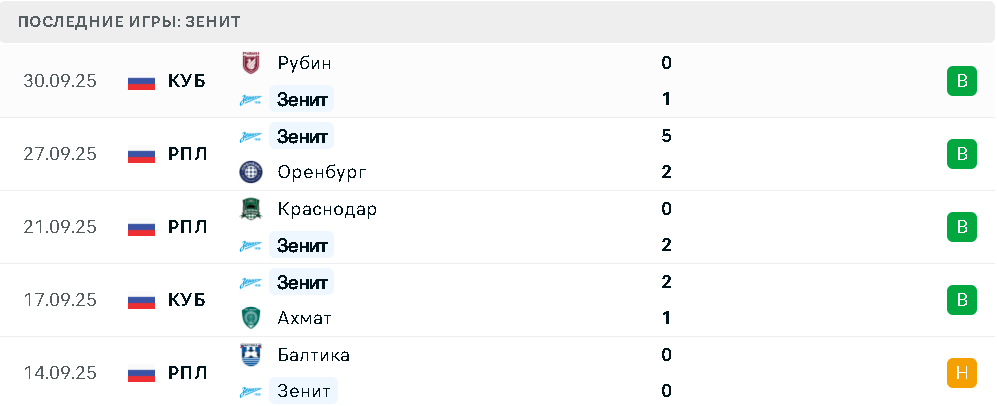Click the green win badge for 30.09.25
Image resolution: width=997 pixels, height=406 pixels.
coord(961,81)
